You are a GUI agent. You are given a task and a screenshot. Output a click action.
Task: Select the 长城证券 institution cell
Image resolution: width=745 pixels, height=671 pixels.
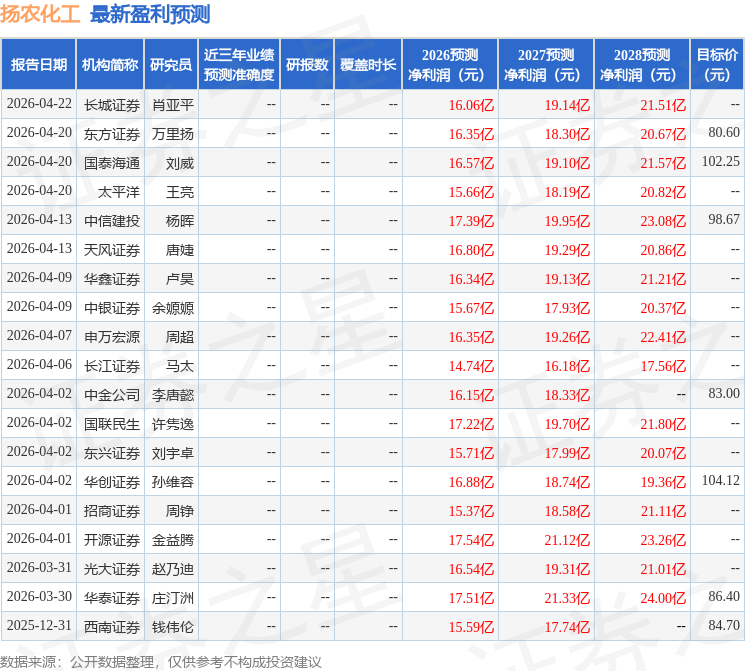(x=112, y=105)
